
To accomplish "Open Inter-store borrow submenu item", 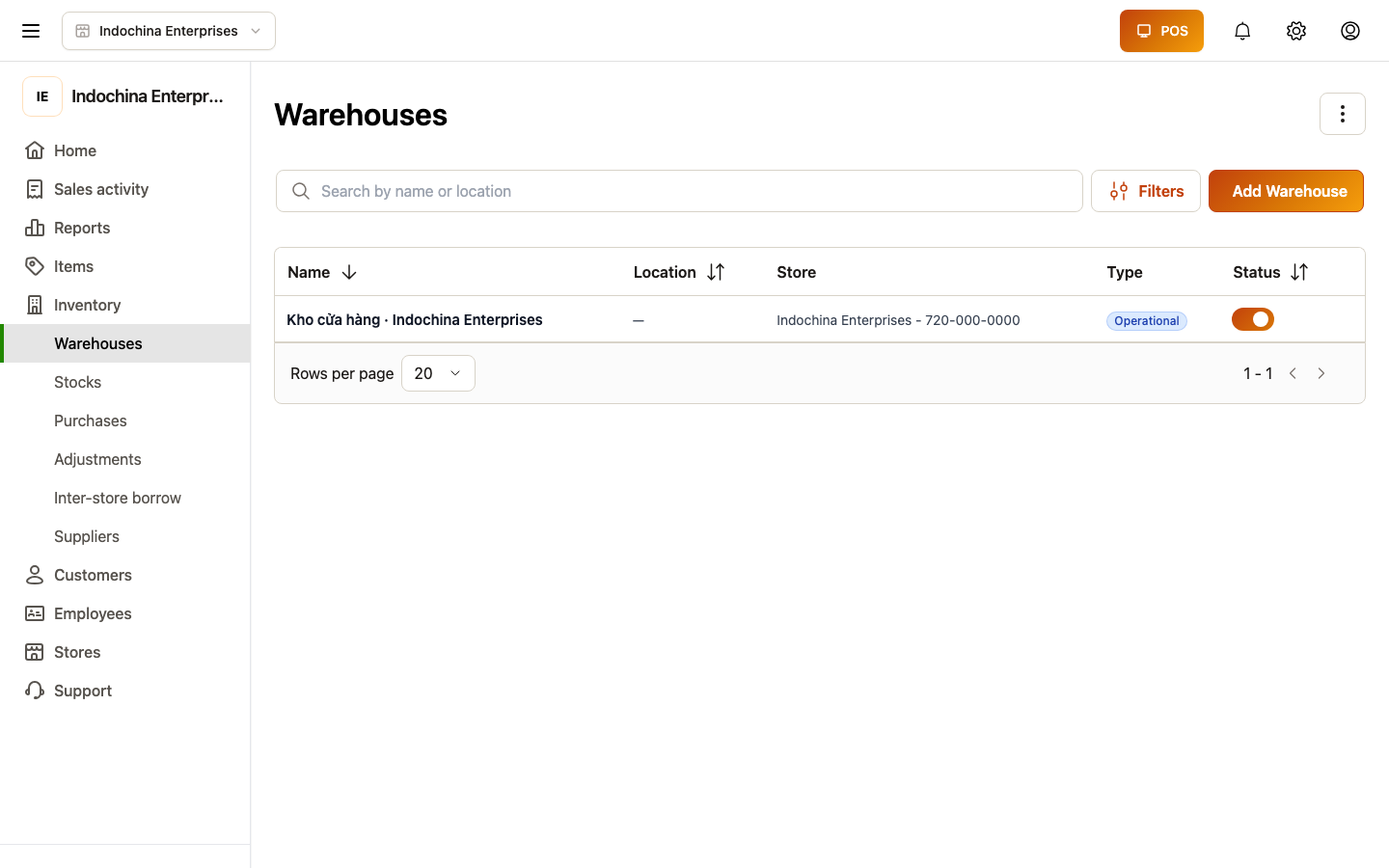I will point(125,498).
